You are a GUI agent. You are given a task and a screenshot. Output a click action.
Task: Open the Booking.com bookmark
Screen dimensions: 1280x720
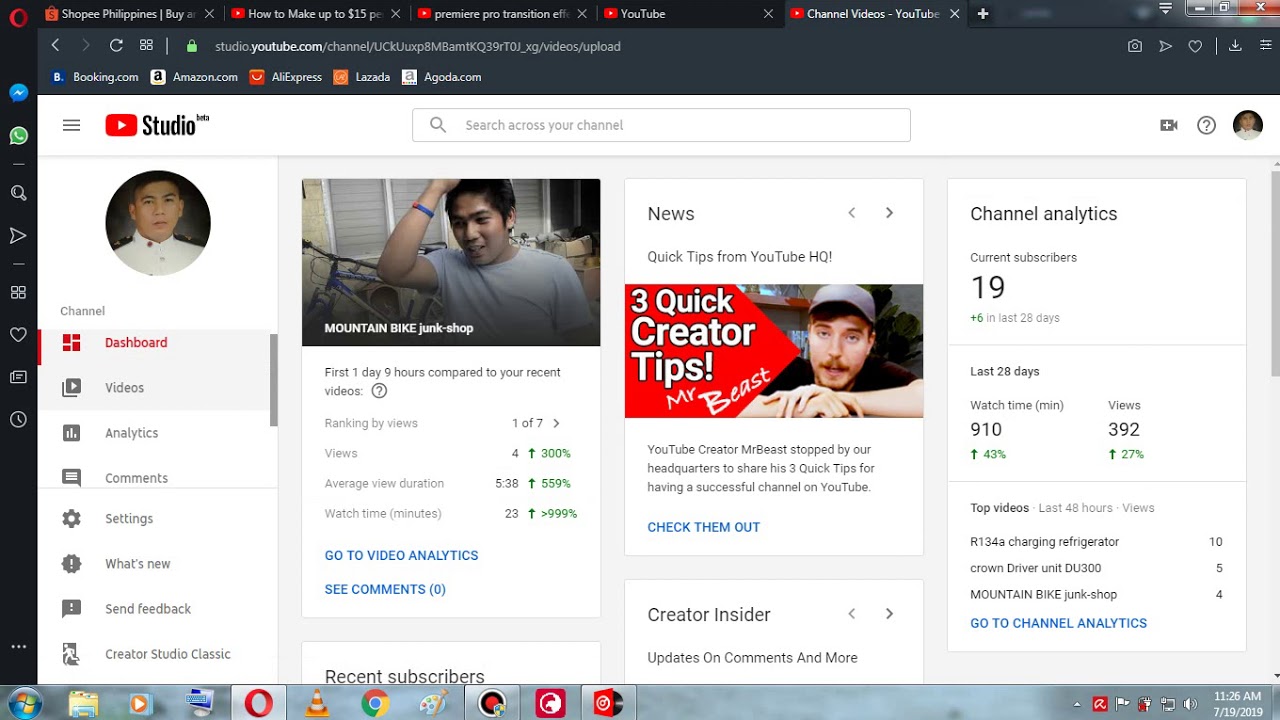[95, 77]
